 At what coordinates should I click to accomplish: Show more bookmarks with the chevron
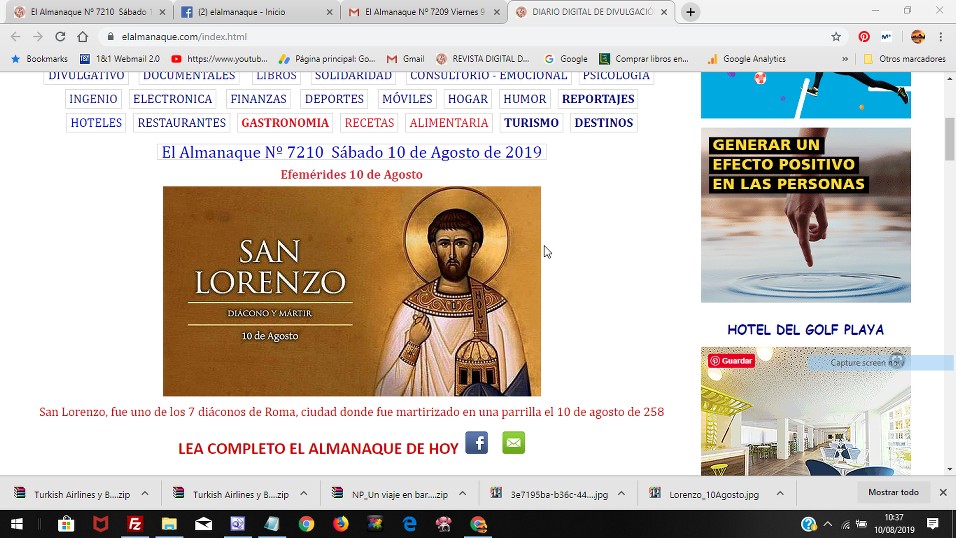[845, 59]
